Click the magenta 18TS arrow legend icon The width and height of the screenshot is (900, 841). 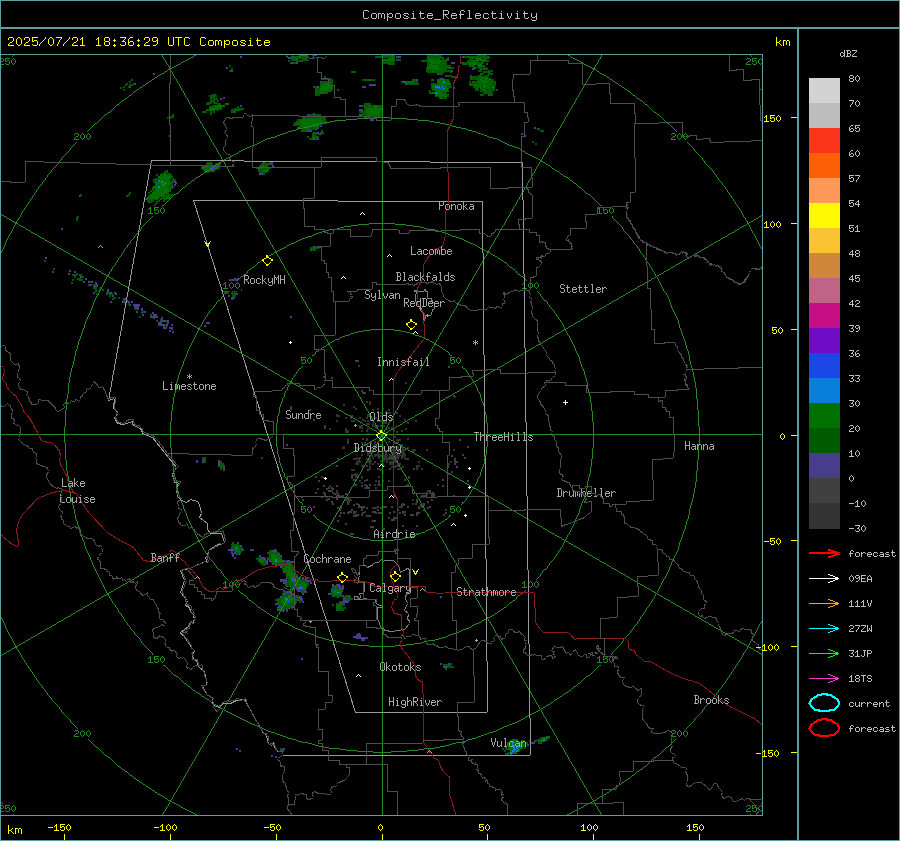tap(824, 679)
